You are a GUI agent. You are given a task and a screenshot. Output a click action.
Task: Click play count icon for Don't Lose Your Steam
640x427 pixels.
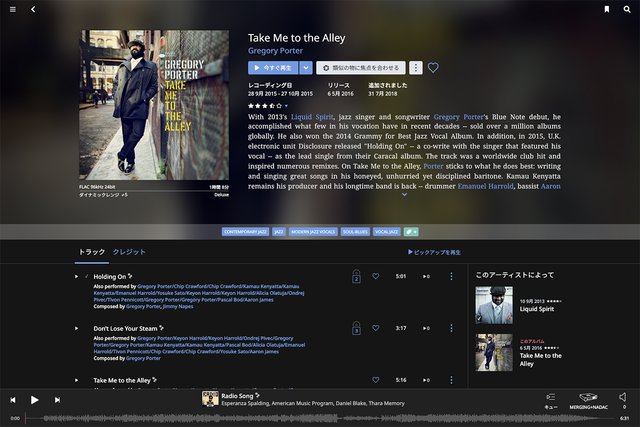(x=426, y=328)
